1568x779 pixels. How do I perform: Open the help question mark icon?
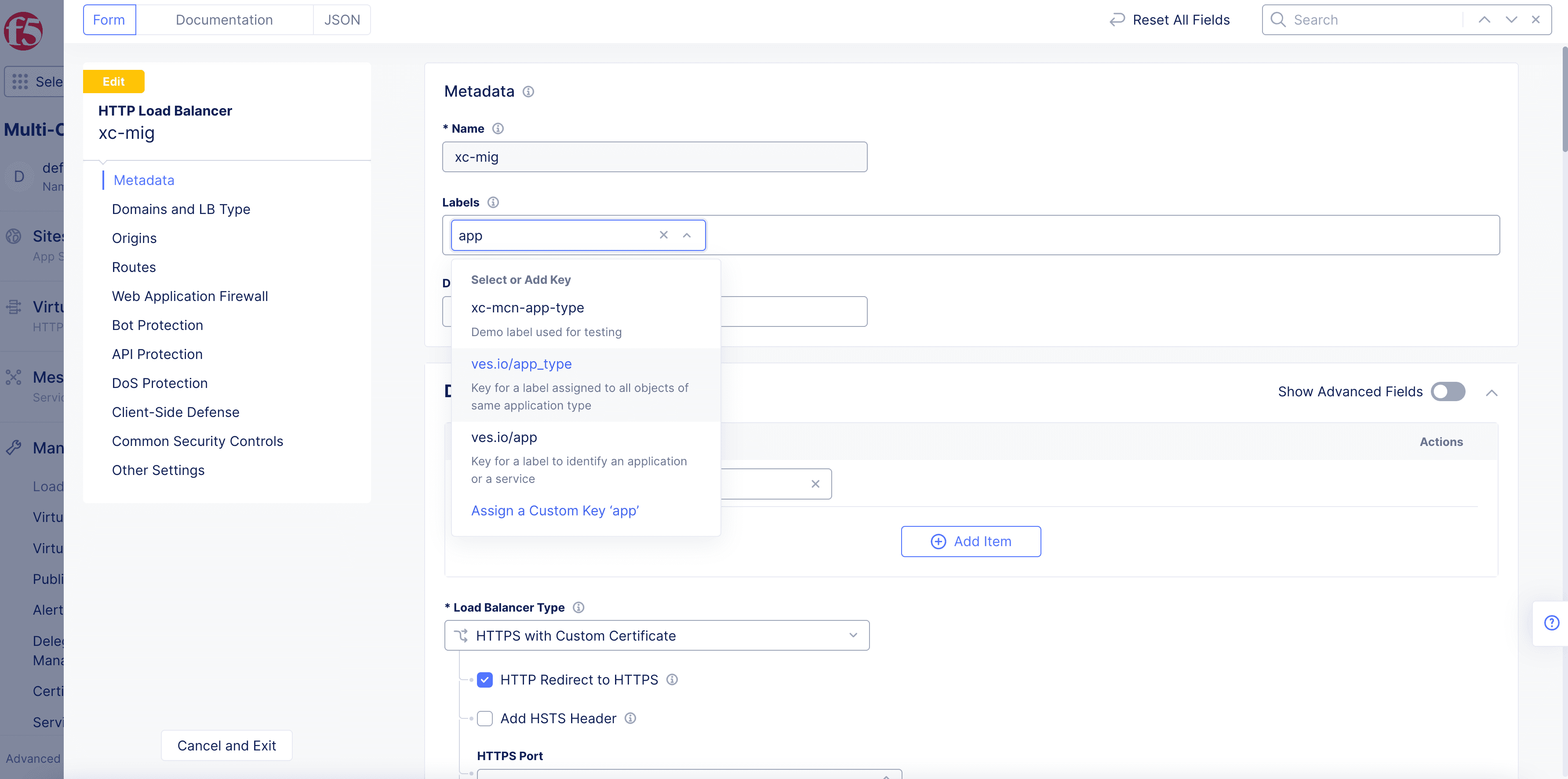coord(1551,623)
